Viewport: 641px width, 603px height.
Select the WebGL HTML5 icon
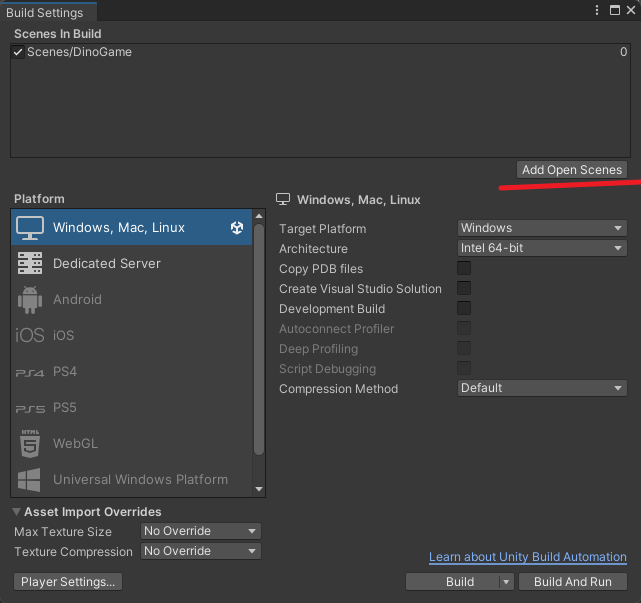30,444
